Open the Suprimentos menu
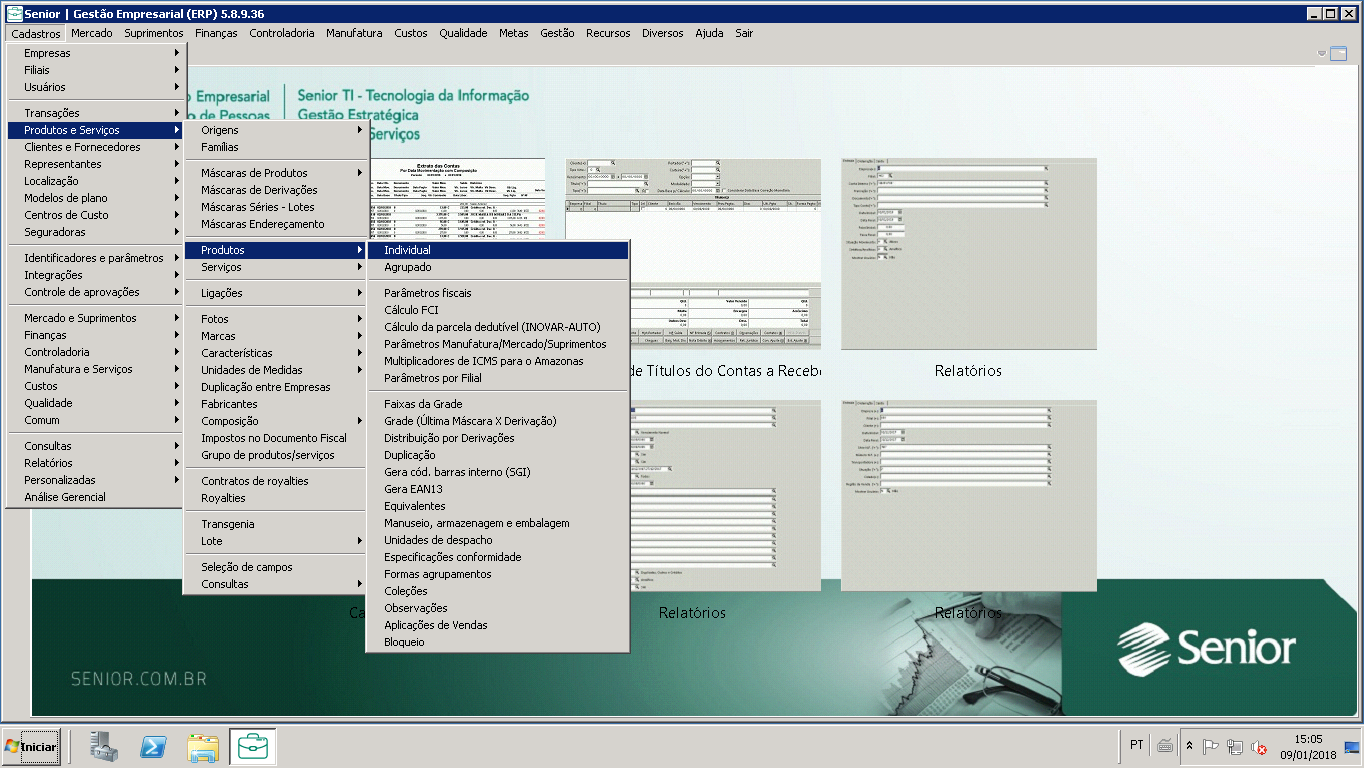This screenshot has height=768, width=1364. pyautogui.click(x=154, y=33)
